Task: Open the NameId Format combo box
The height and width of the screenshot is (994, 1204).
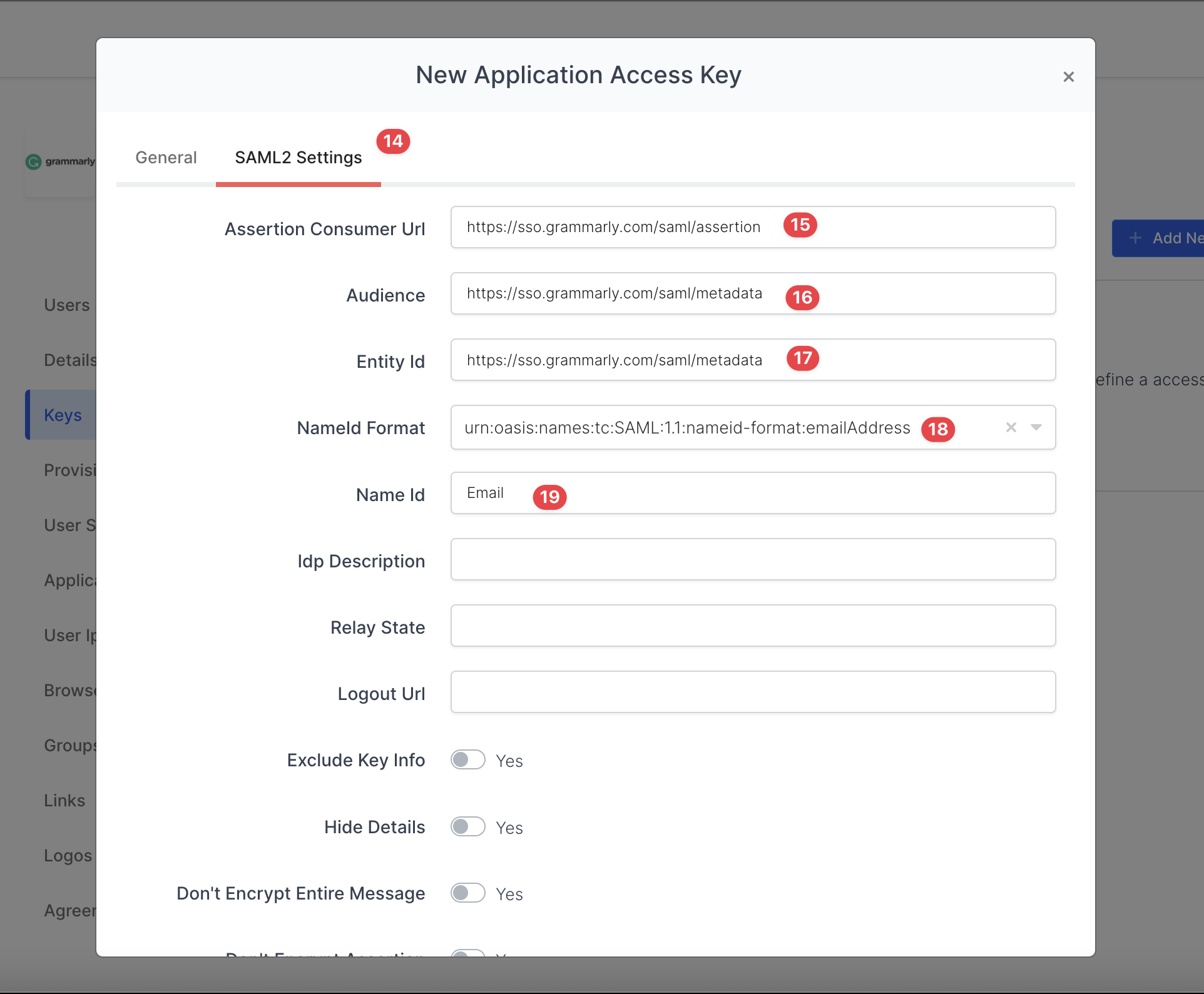Action: [688, 428]
